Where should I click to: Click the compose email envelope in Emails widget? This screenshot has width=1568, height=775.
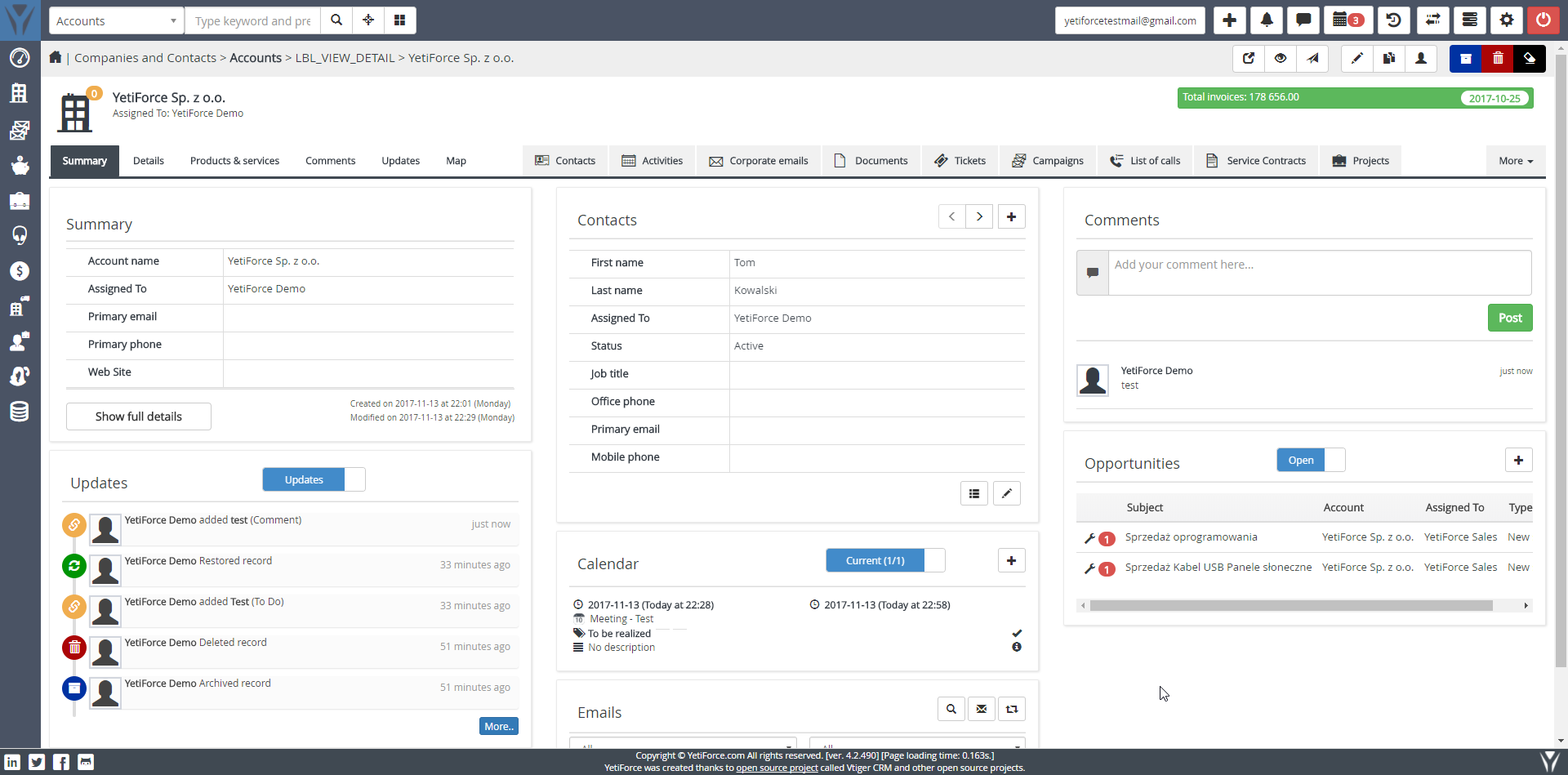pos(982,709)
